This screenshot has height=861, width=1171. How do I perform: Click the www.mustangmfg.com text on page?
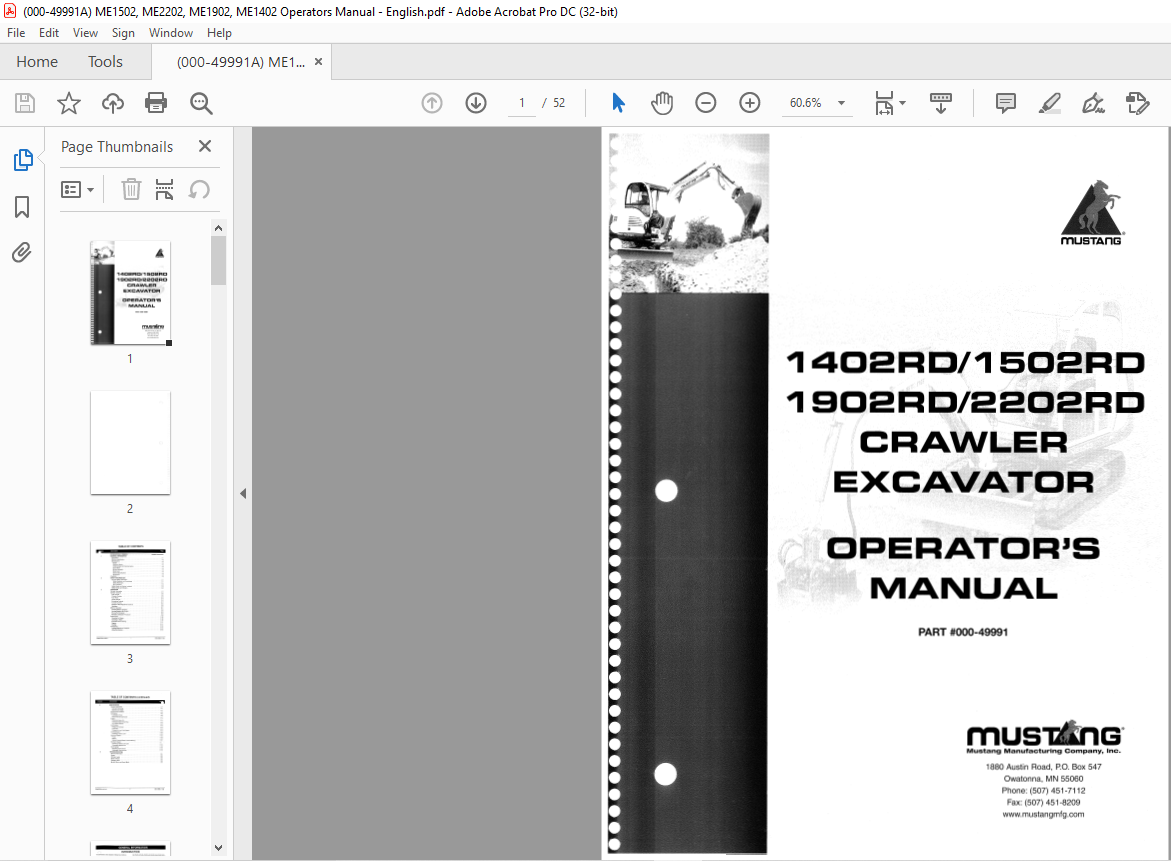pos(1043,815)
